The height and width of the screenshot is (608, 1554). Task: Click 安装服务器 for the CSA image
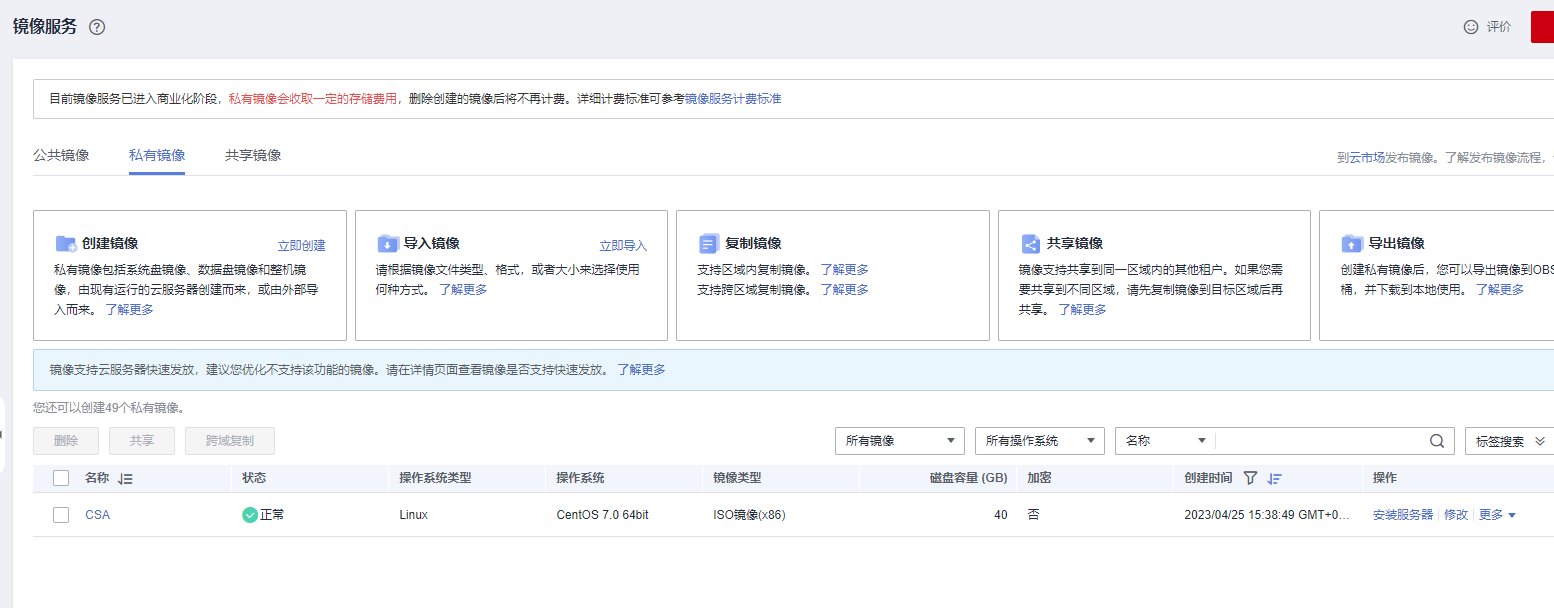tap(1401, 514)
